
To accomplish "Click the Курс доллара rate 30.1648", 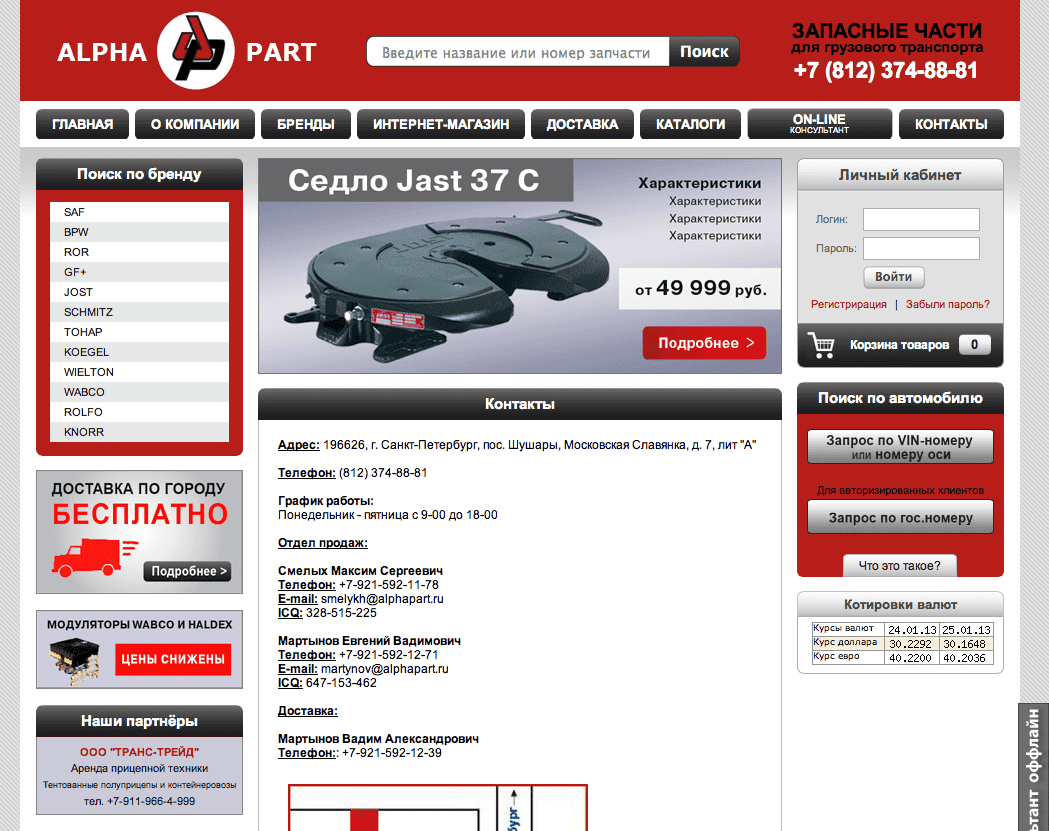I will (x=965, y=644).
